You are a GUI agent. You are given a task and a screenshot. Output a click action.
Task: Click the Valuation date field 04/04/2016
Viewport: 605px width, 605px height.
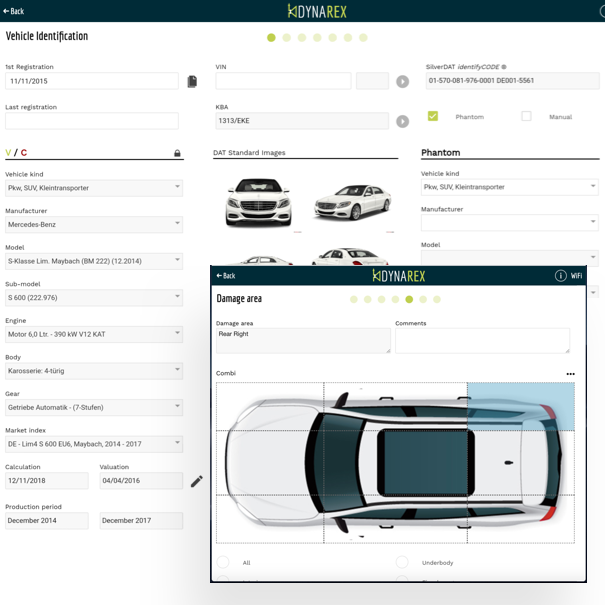pyautogui.click(x=141, y=481)
